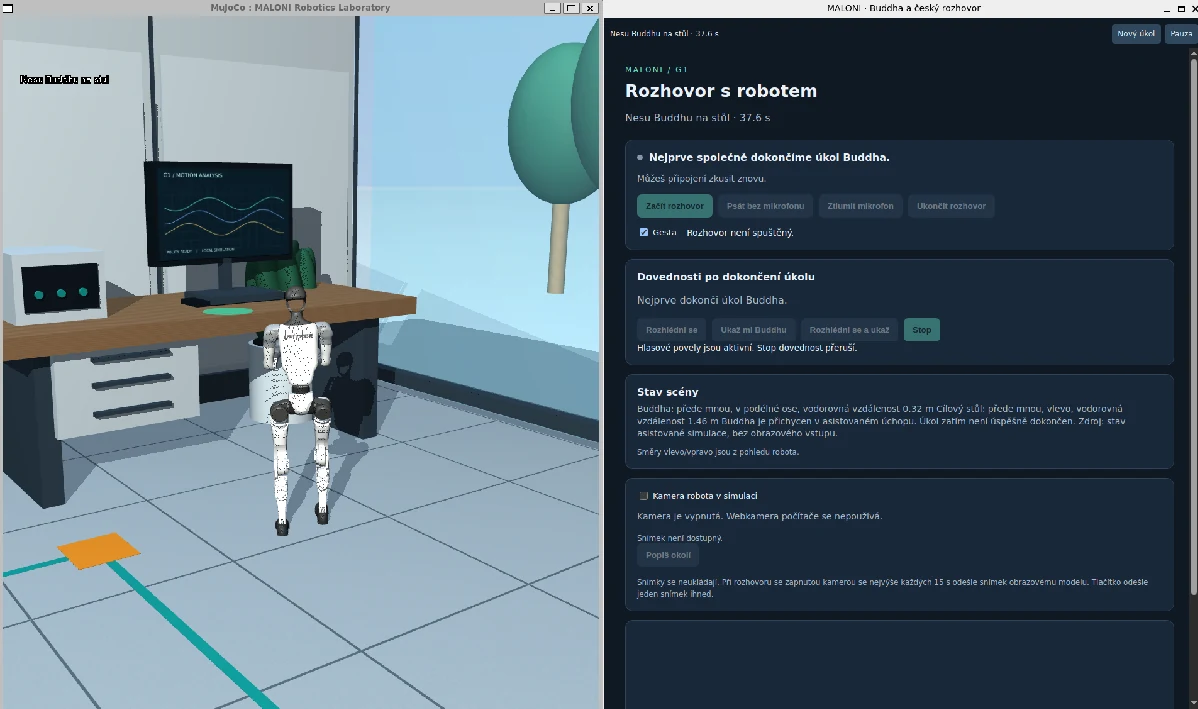Click the overlay text in MuJoCo viewport
This screenshot has height=709, width=1198.
(64, 79)
